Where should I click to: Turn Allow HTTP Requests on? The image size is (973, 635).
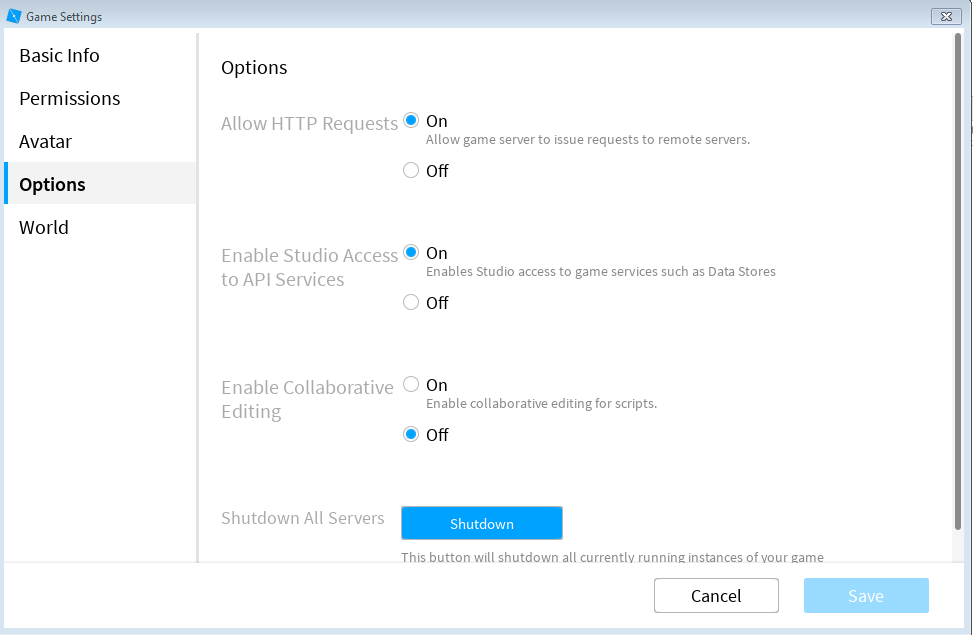click(411, 121)
